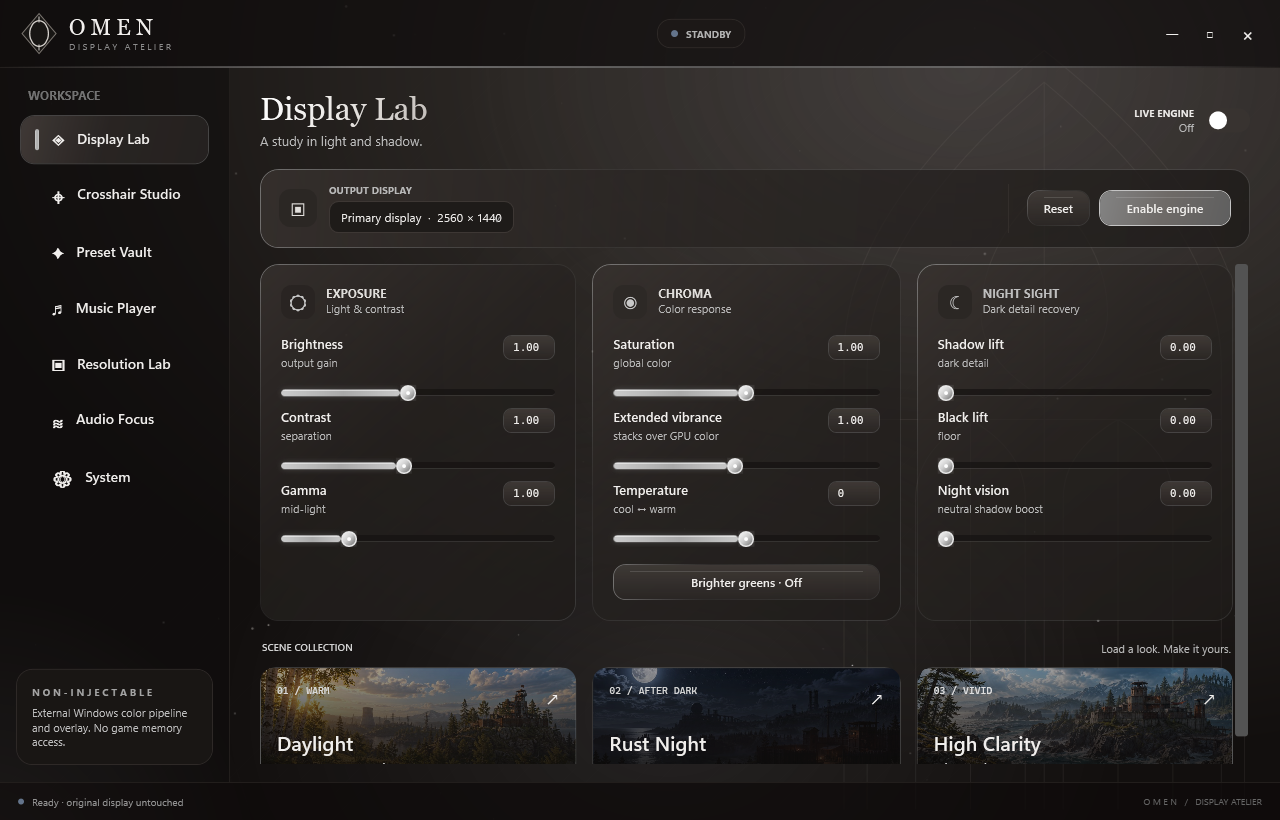Viewport: 1280px width, 820px height.
Task: Open Daylight scene via its arrow icon
Action: tap(552, 699)
